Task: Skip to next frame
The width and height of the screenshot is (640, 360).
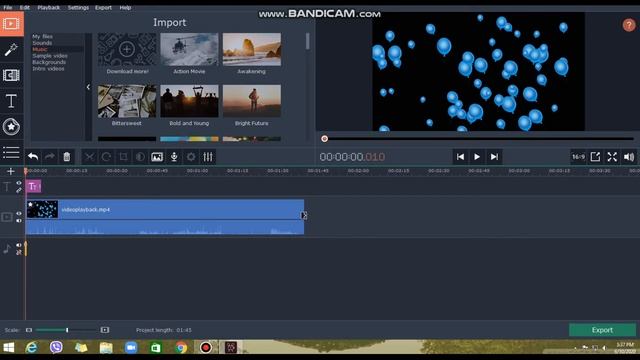Action: tap(494, 157)
